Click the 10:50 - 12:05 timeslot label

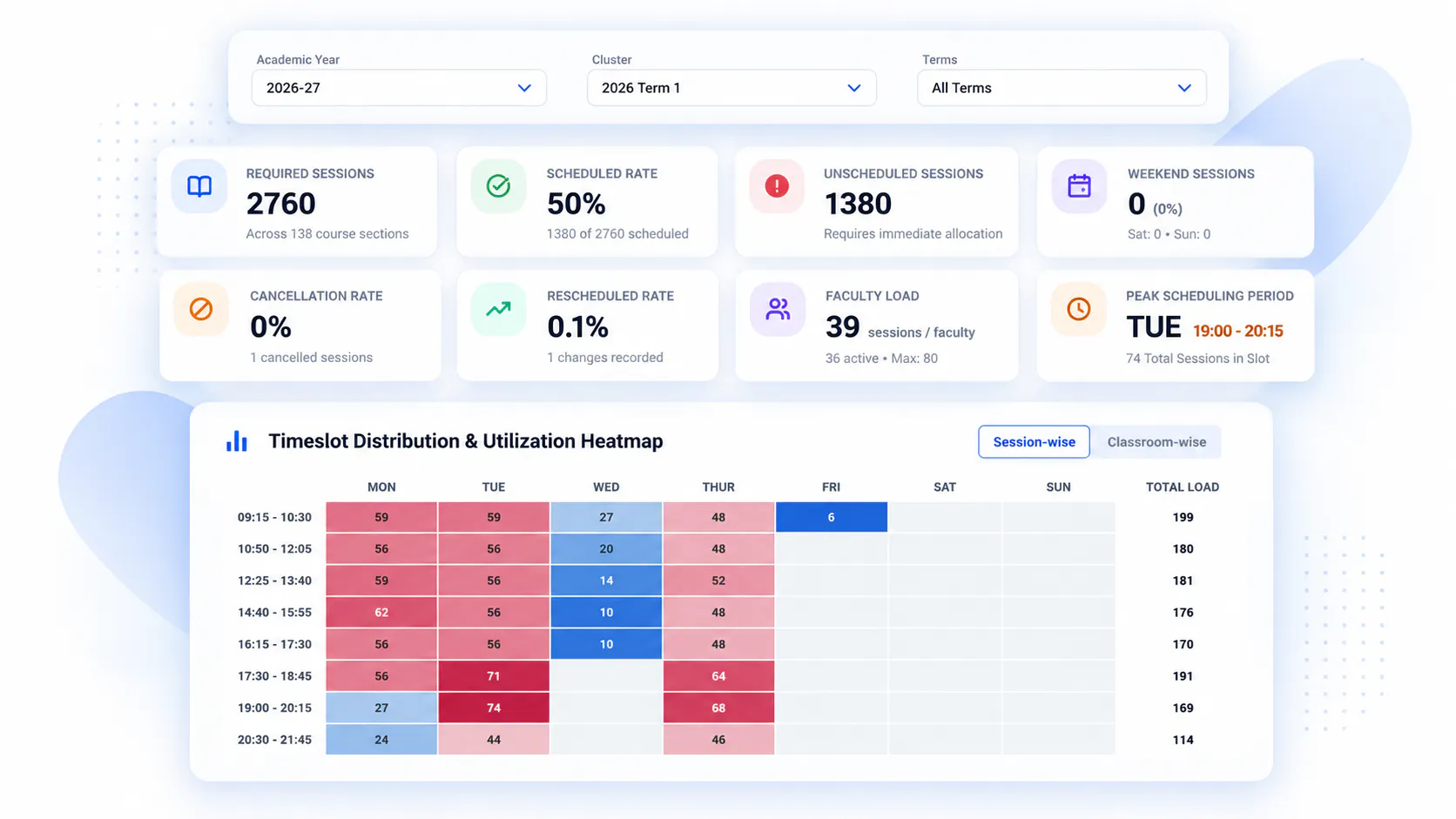[x=274, y=548]
